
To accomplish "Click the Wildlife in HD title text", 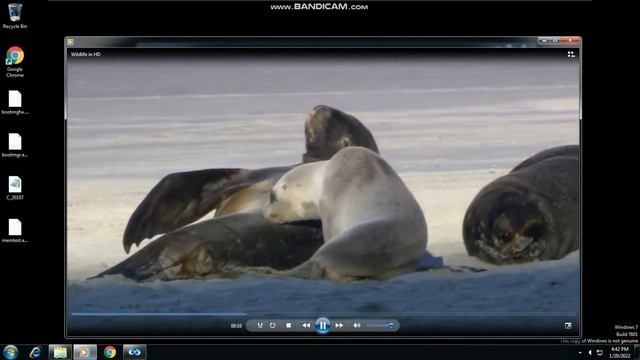I will click(86, 54).
